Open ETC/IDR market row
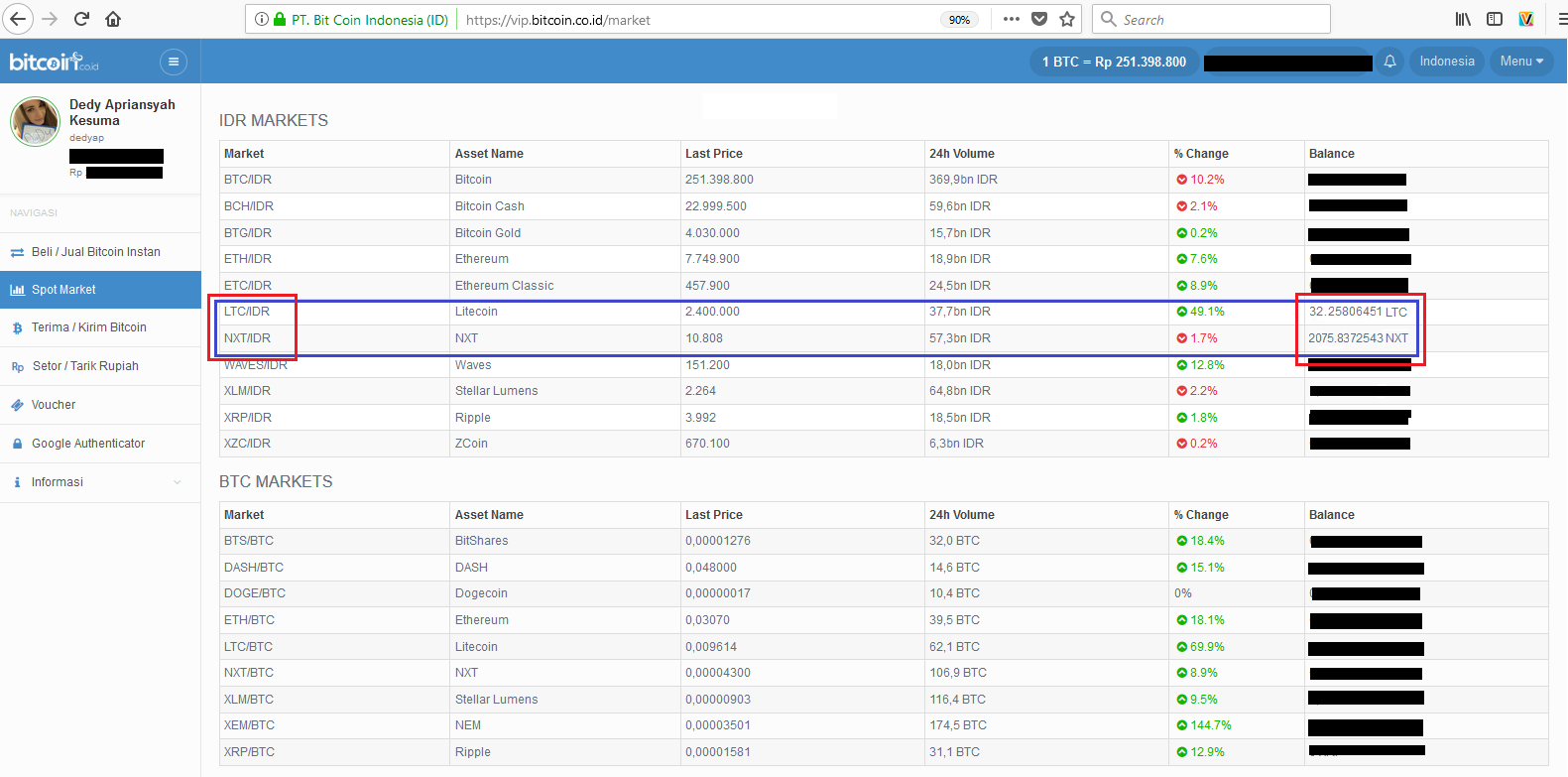 (883, 286)
